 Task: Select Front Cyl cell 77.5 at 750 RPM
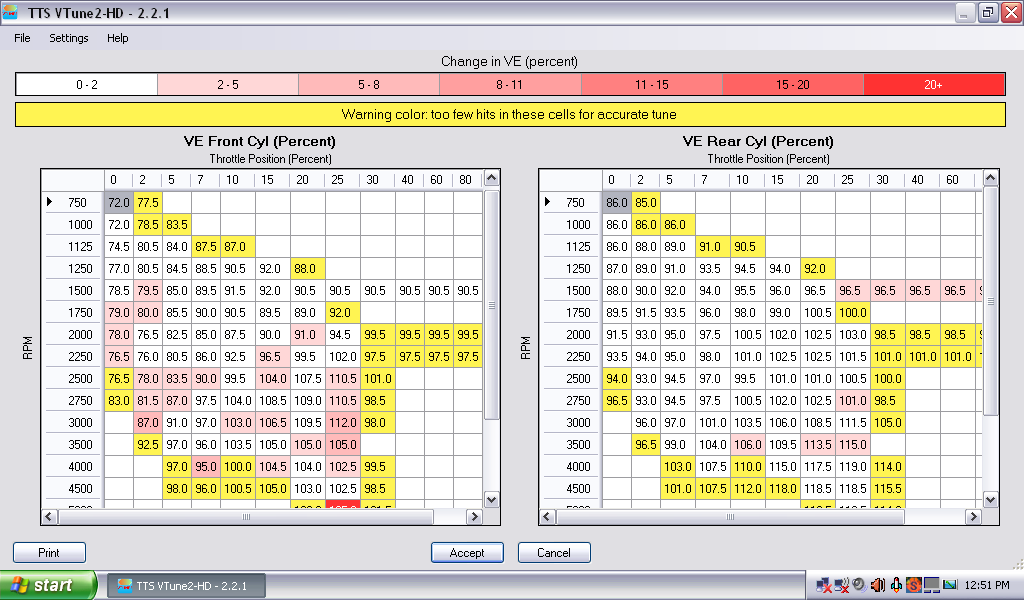point(148,202)
